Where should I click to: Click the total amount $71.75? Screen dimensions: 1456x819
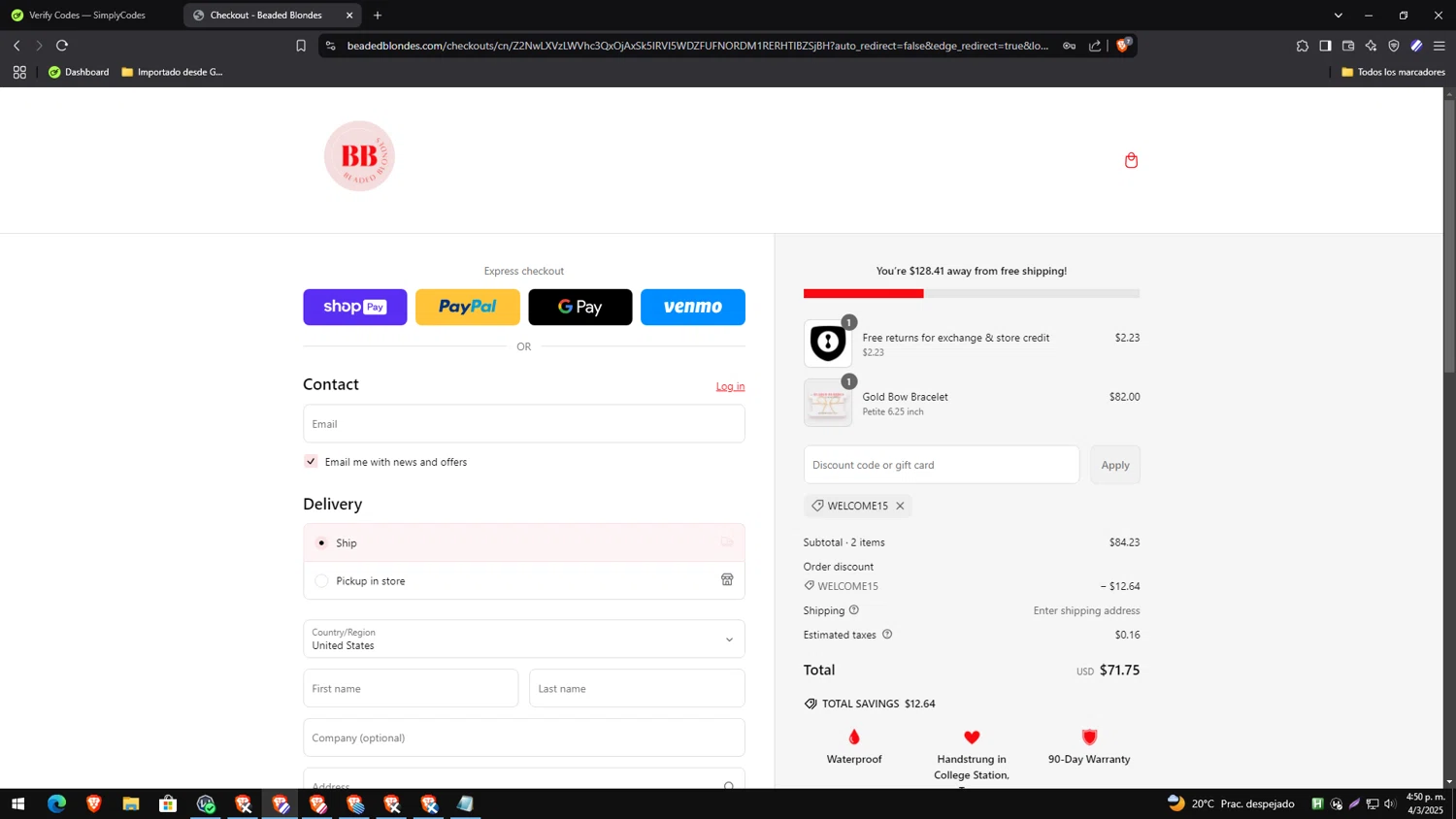click(x=1119, y=670)
